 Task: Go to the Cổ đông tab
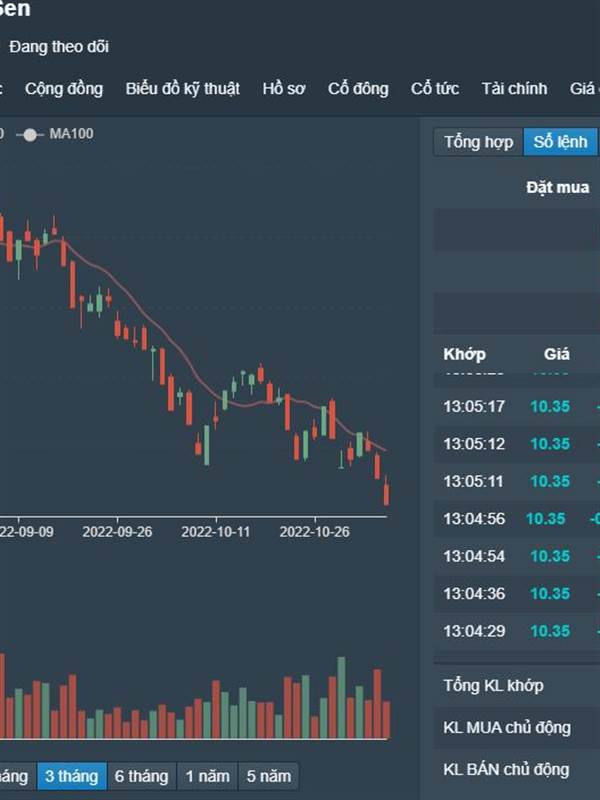[x=358, y=89]
